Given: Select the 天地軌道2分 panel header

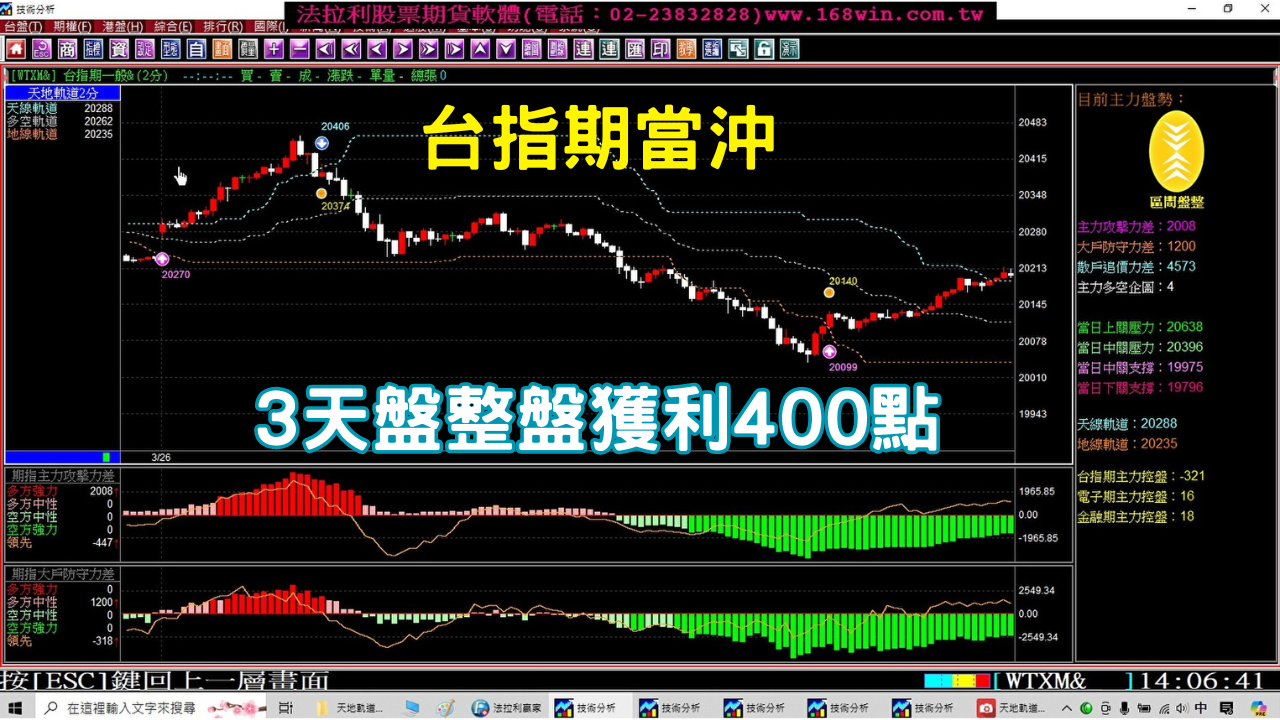Looking at the screenshot, I should click(62, 93).
